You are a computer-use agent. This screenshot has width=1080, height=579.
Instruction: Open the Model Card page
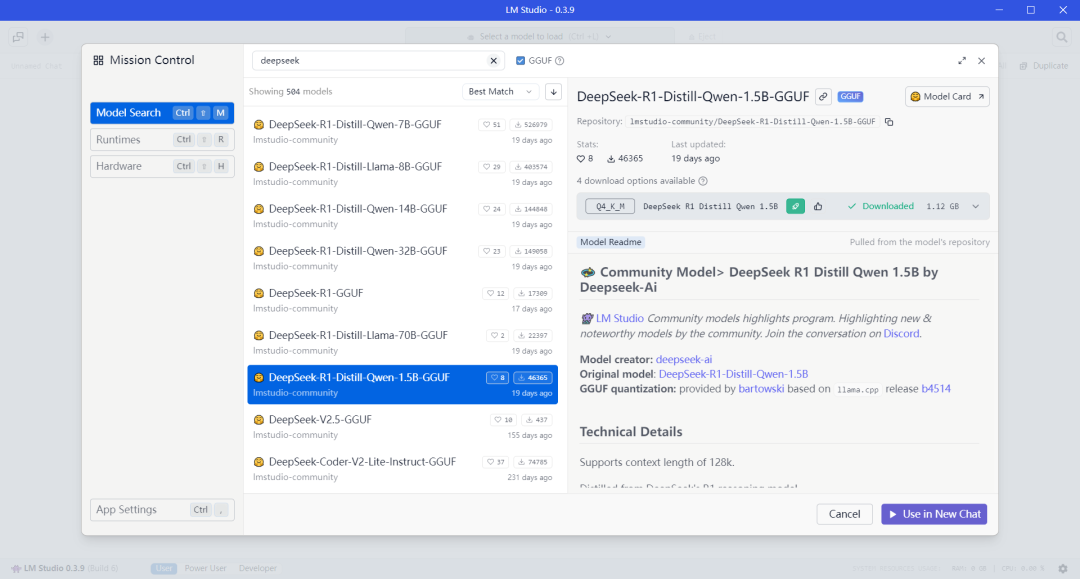(947, 97)
